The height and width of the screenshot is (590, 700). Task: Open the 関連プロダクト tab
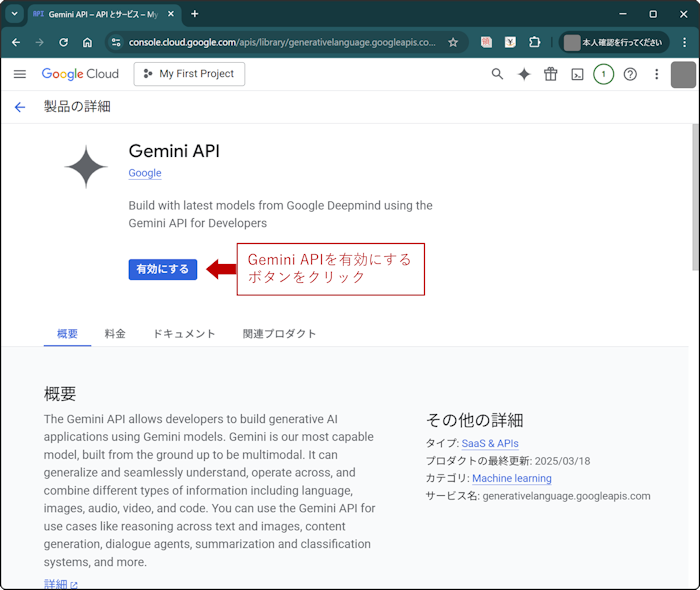click(279, 334)
